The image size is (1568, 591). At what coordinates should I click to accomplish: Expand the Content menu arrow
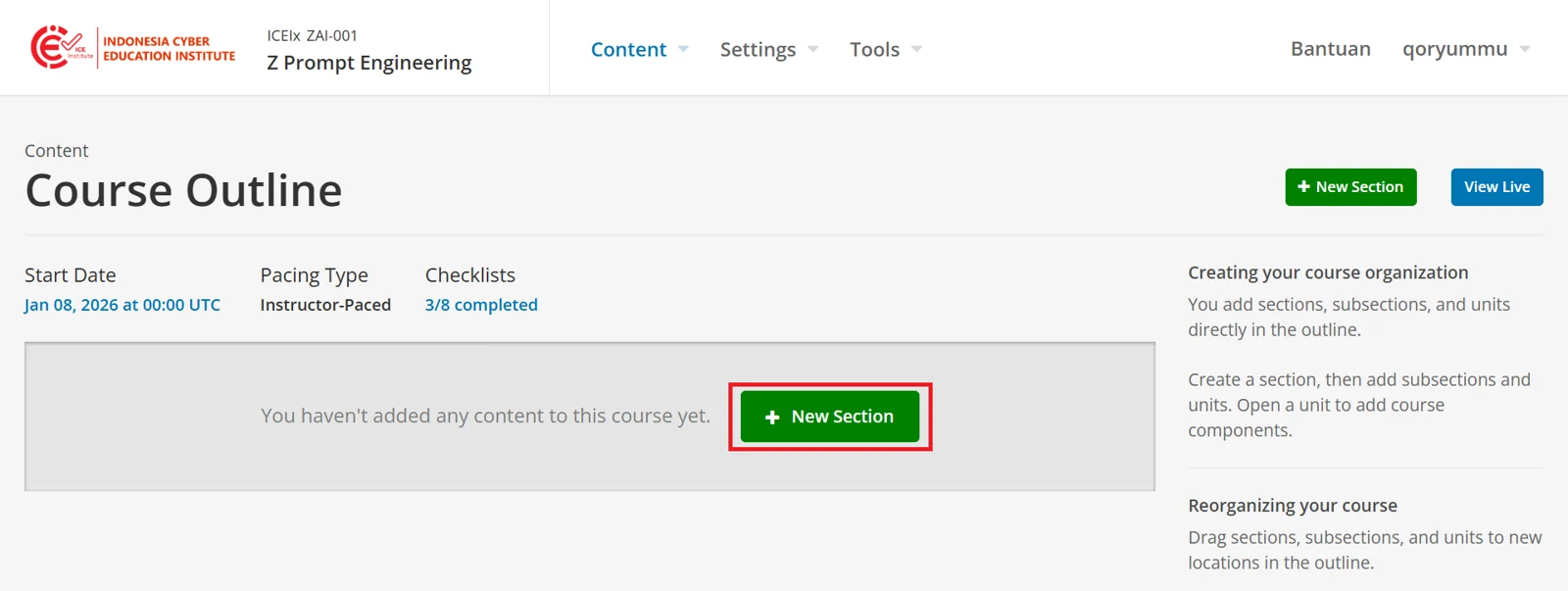[683, 49]
